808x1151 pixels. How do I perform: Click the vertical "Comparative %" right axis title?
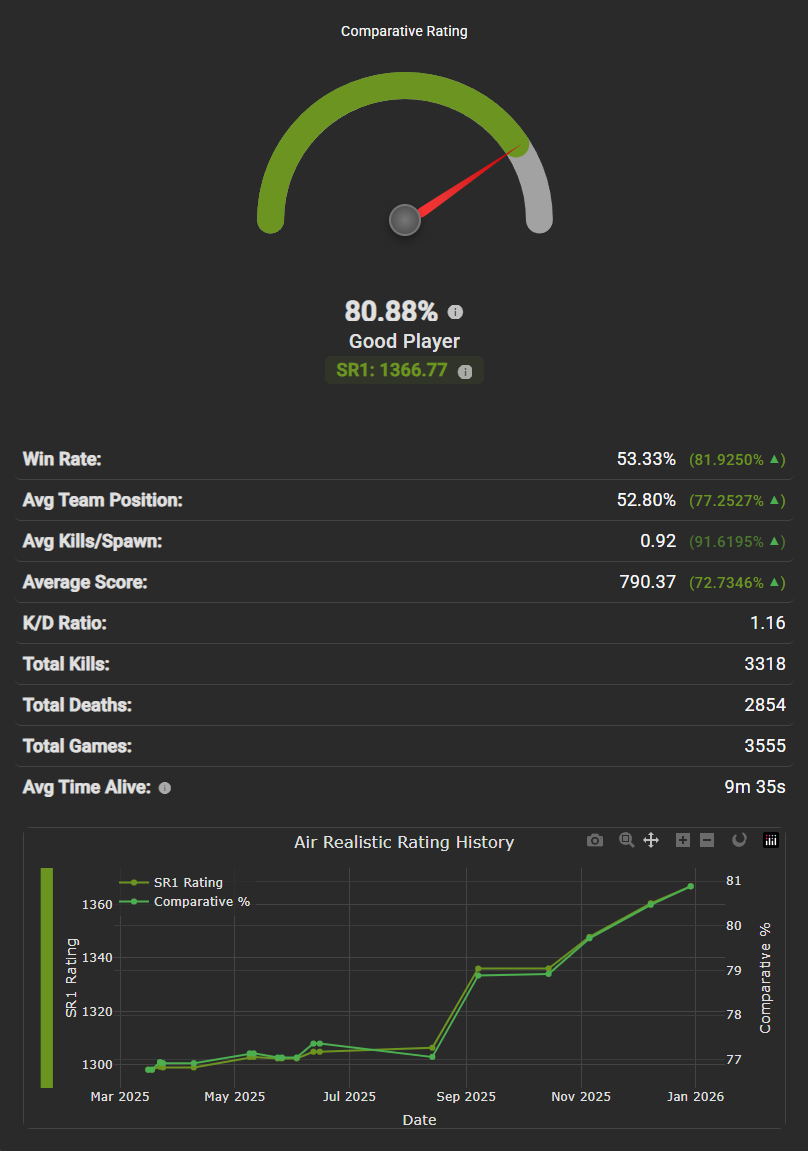765,978
